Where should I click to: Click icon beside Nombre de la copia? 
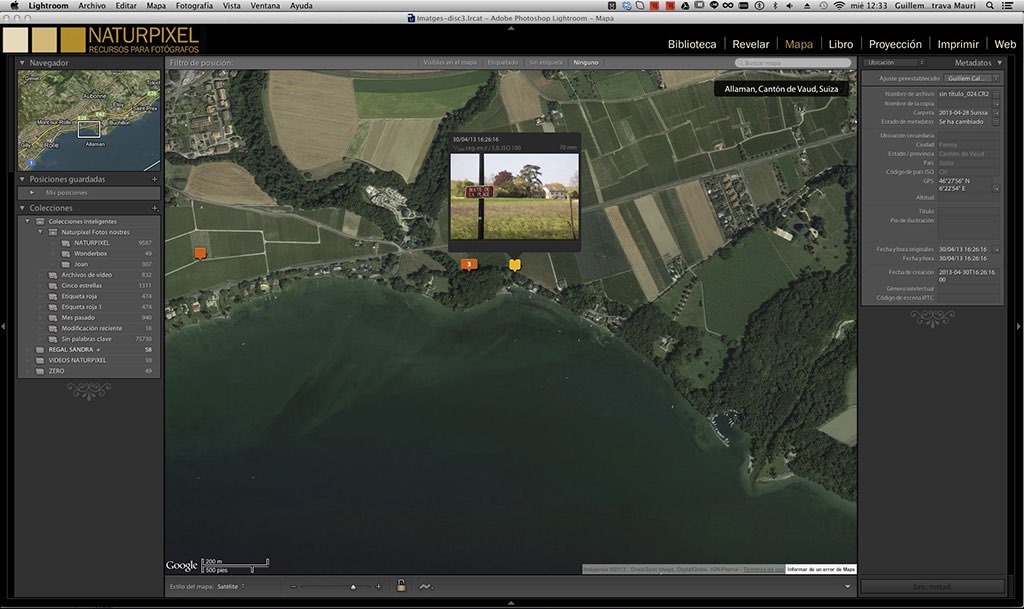click(996, 103)
